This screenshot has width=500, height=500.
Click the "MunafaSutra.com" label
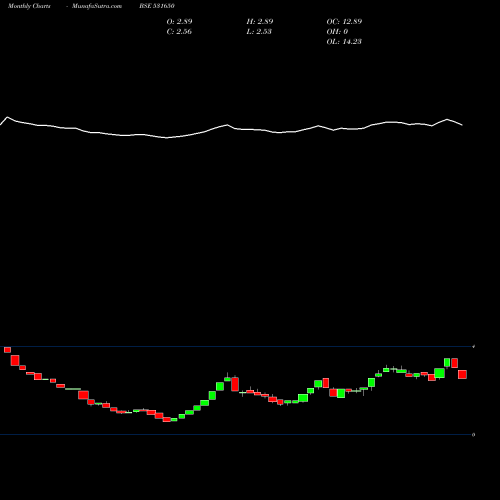point(97,6)
